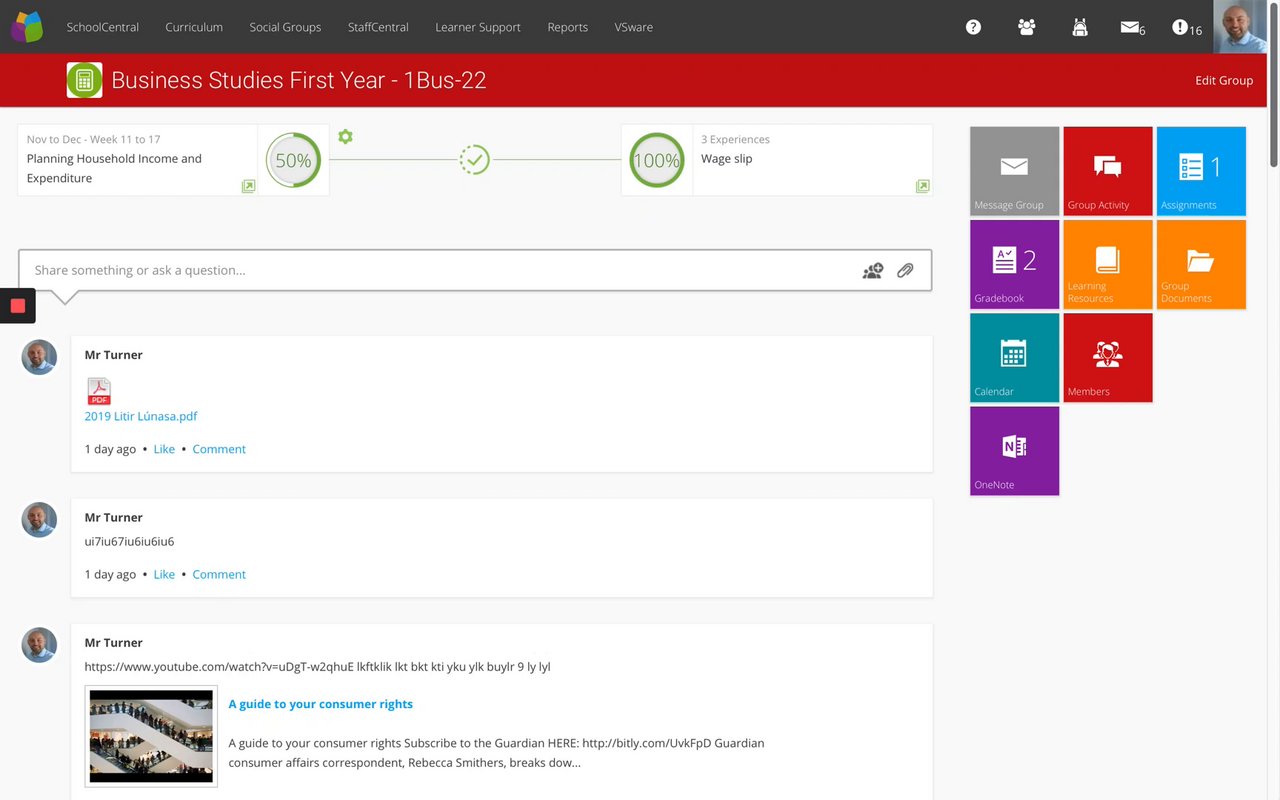
Task: Click the dashed circle checkmark icon
Action: coord(474,159)
